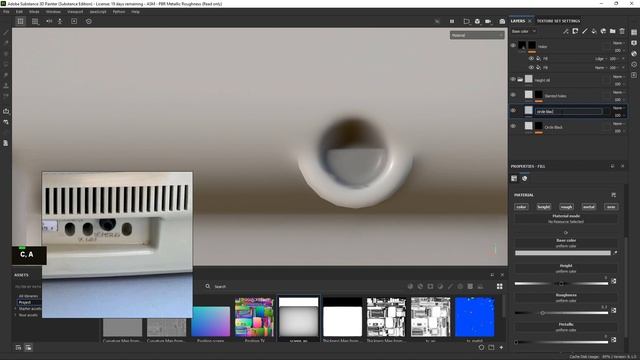Add a fill layer with the bucket icon

594,31
